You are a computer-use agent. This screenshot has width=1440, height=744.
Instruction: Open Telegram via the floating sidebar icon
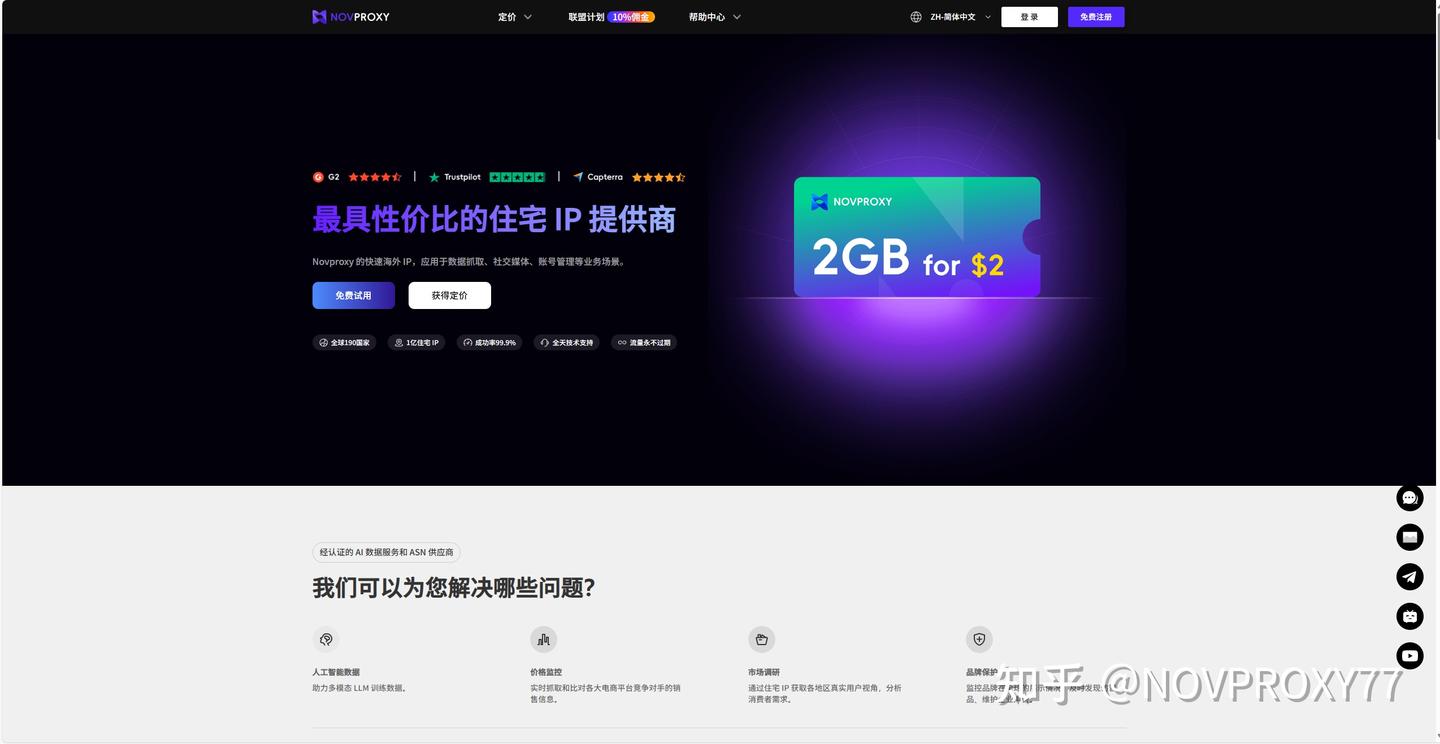pyautogui.click(x=1409, y=576)
